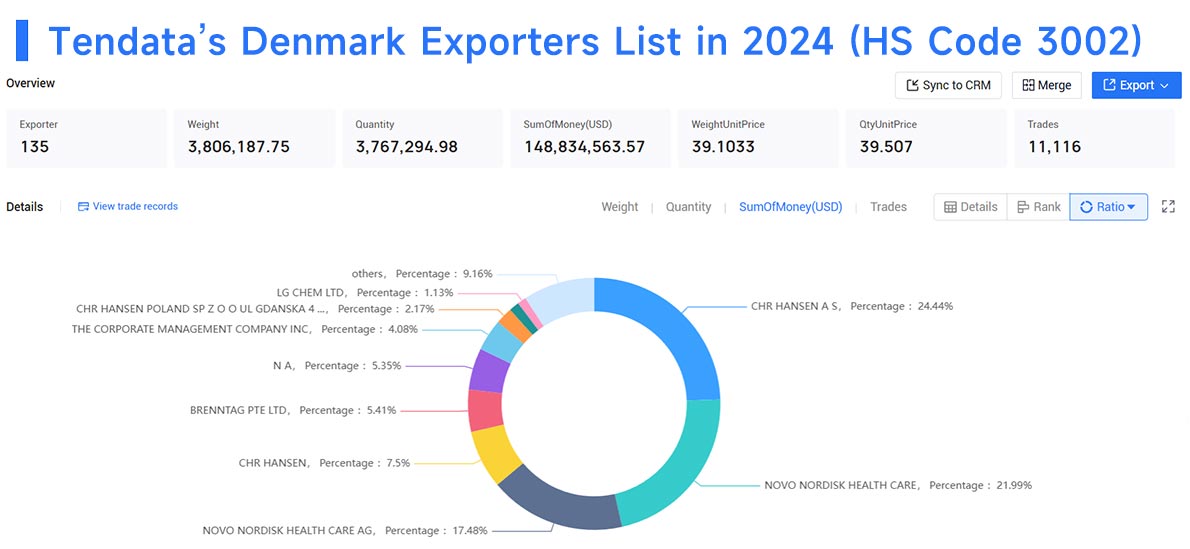The height and width of the screenshot is (549, 1190).
Task: Open the Ratio view dropdown
Action: [1108, 207]
